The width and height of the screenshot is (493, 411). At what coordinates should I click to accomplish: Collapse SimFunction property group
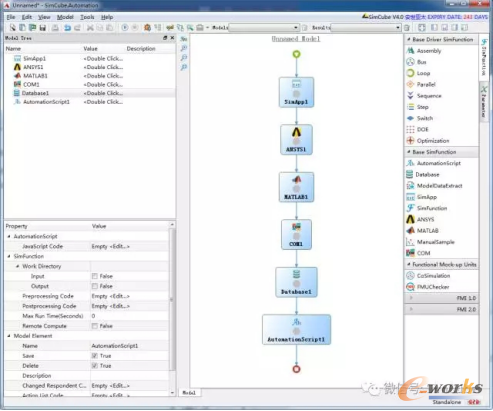[9, 256]
